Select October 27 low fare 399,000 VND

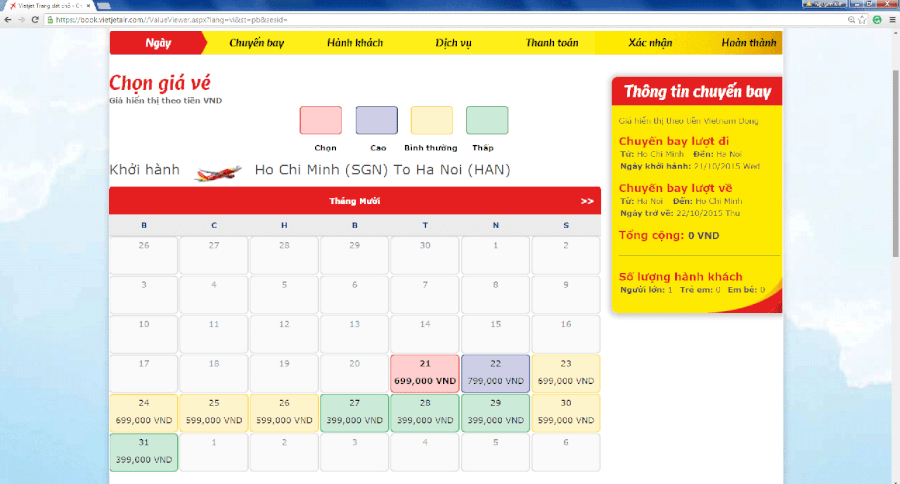point(354,413)
